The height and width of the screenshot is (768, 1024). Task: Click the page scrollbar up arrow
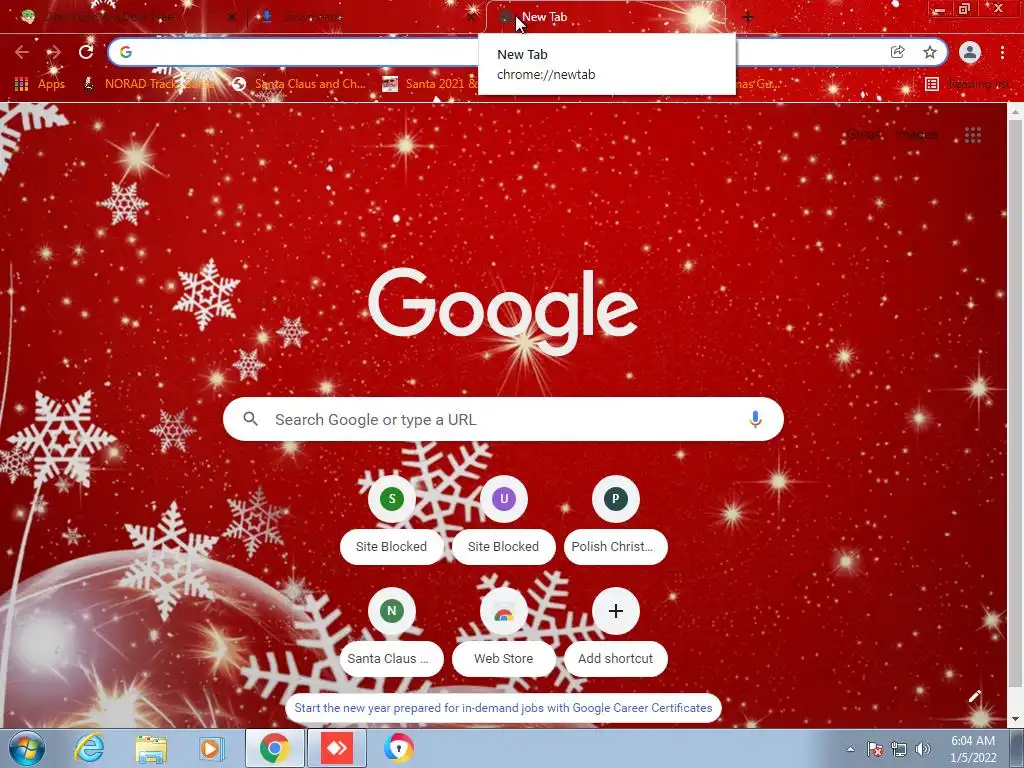[1016, 112]
